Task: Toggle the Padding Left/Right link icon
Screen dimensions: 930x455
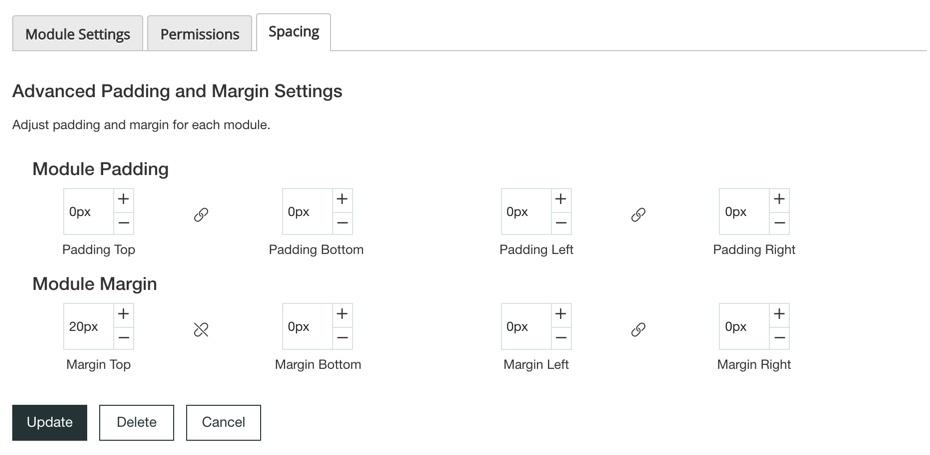Action: coord(638,215)
